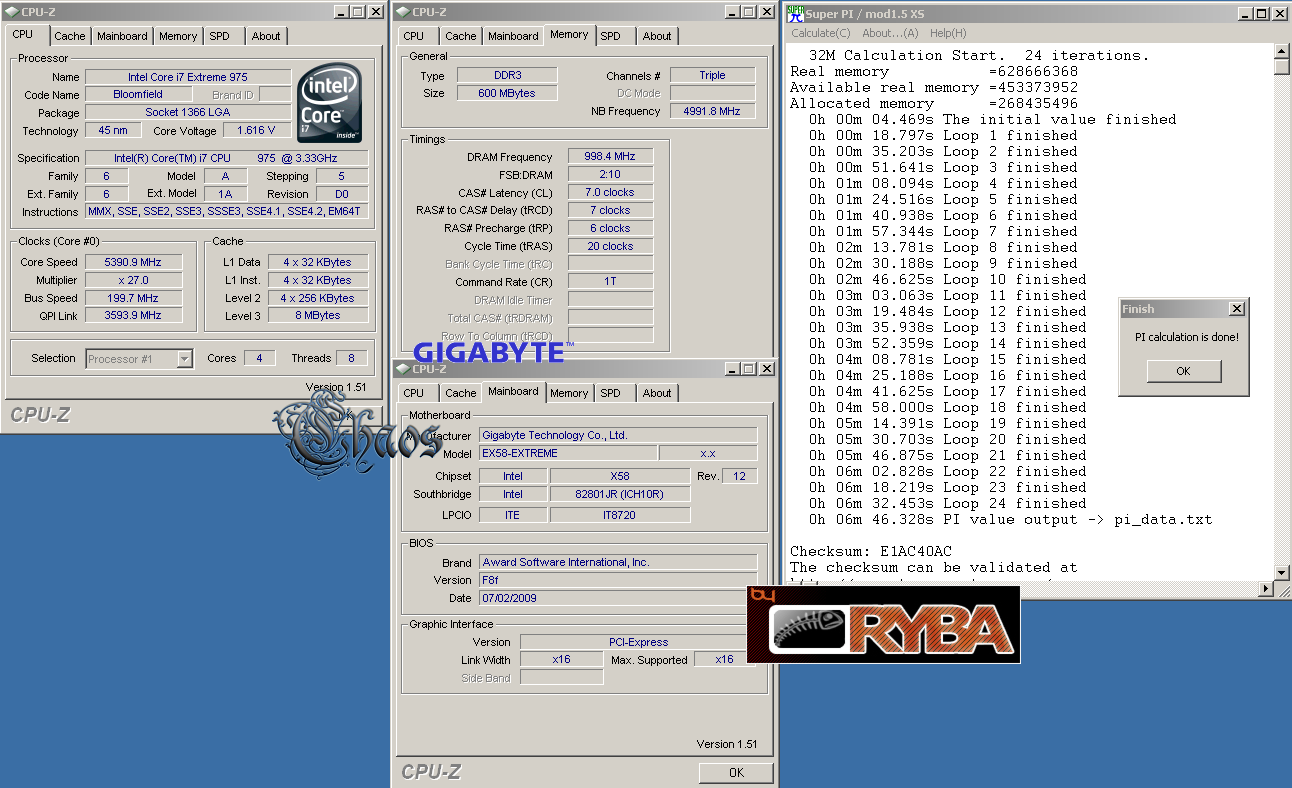Image resolution: width=1292 pixels, height=788 pixels.
Task: Click the Threads value '8'
Action: tap(352, 358)
